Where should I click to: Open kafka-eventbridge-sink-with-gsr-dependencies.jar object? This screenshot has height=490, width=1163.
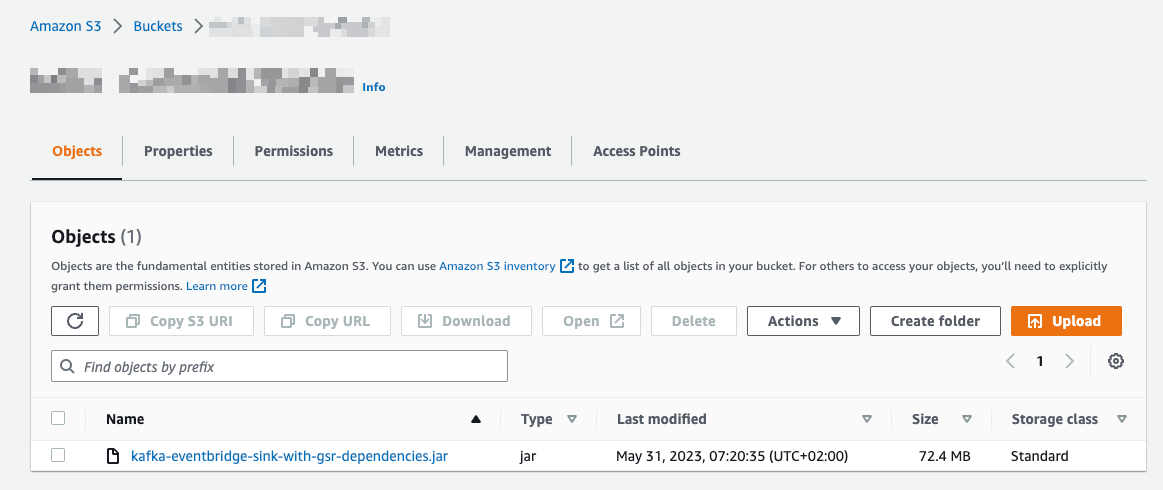tap(289, 456)
